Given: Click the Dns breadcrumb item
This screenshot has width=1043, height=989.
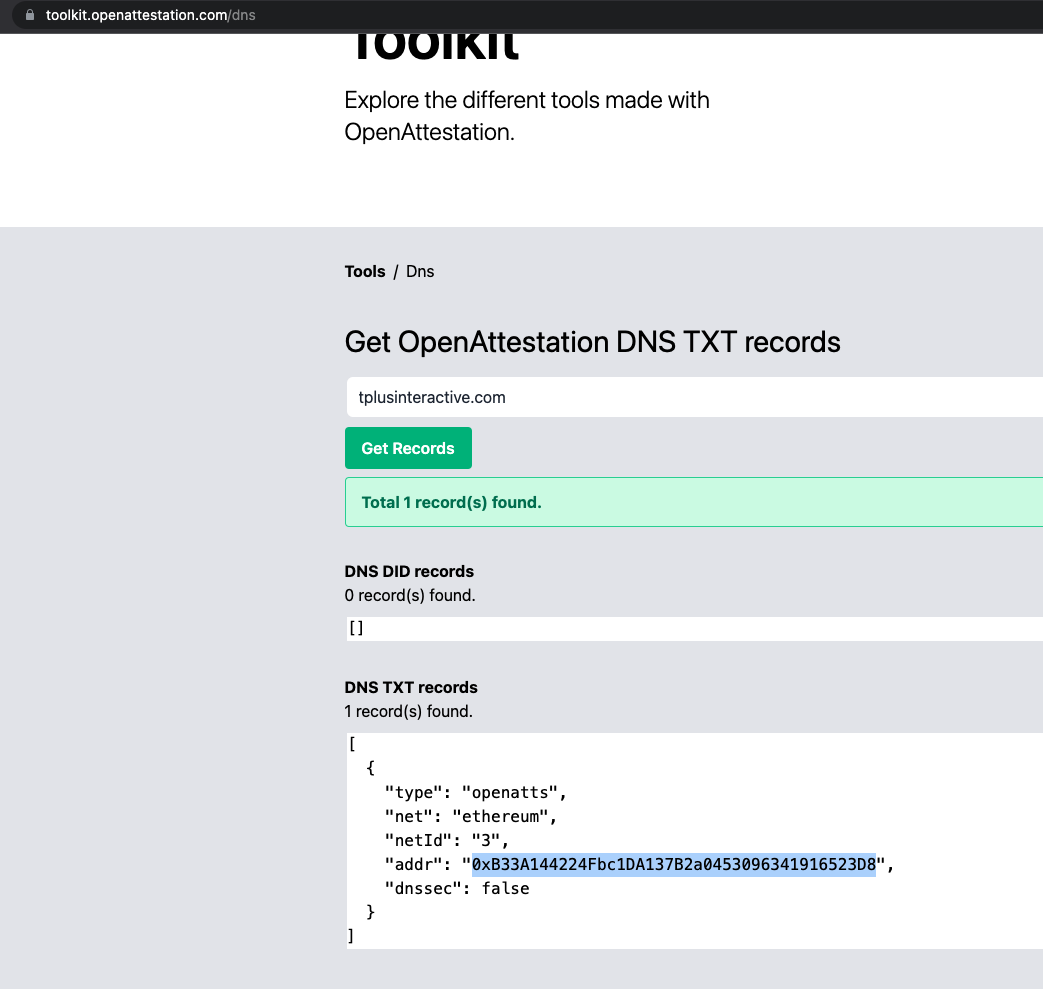Looking at the screenshot, I should tap(420, 271).
